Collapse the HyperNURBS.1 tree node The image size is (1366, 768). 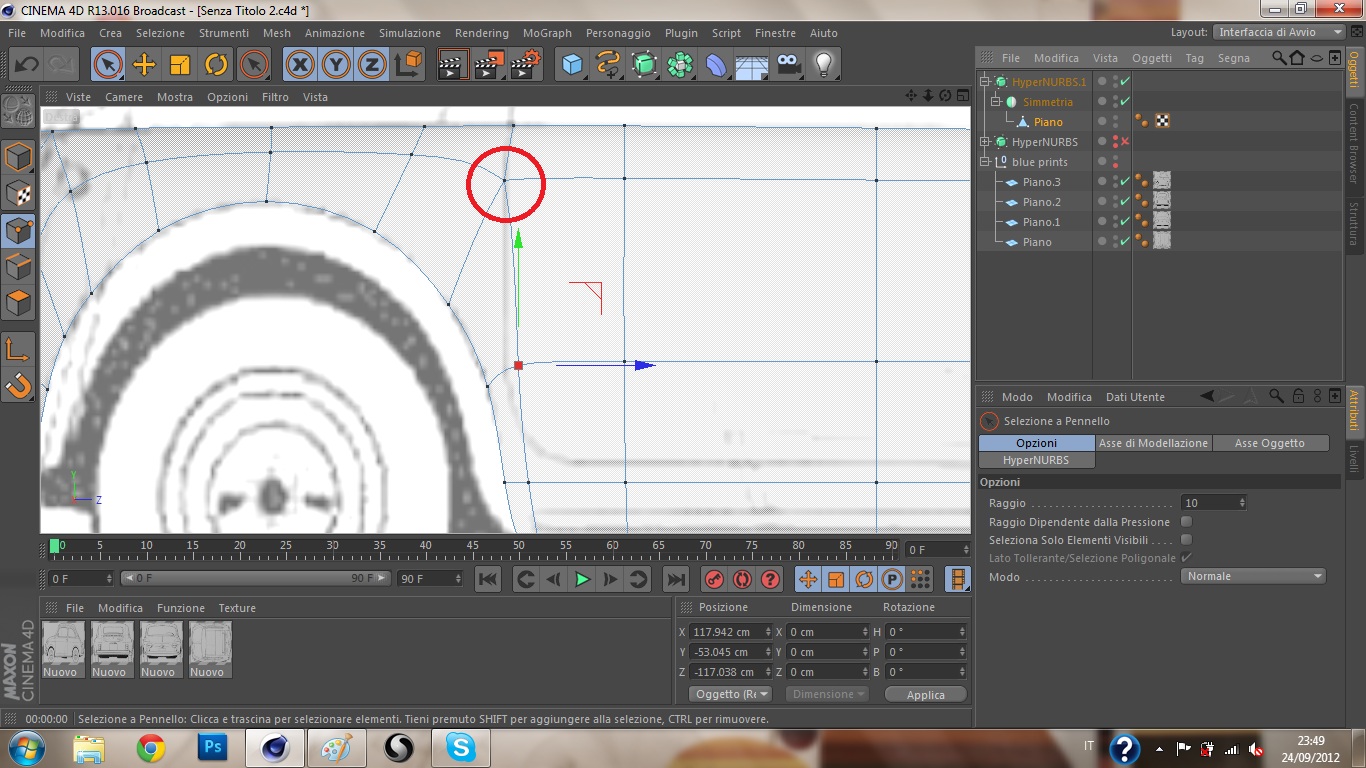[985, 81]
